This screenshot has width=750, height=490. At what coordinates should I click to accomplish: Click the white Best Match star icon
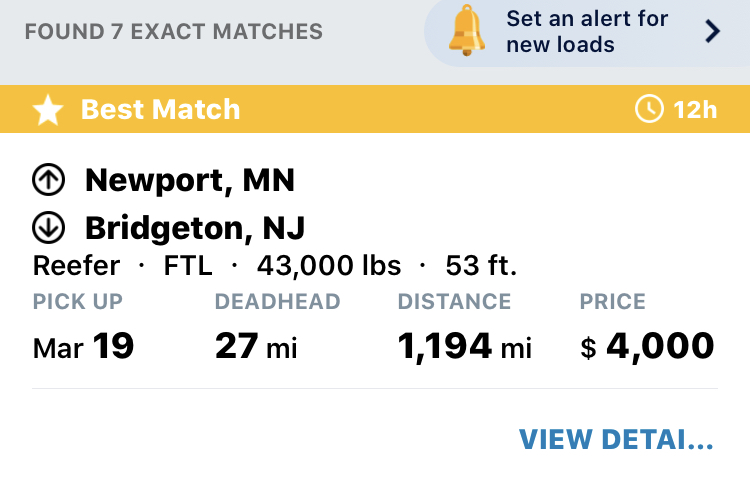(48, 110)
